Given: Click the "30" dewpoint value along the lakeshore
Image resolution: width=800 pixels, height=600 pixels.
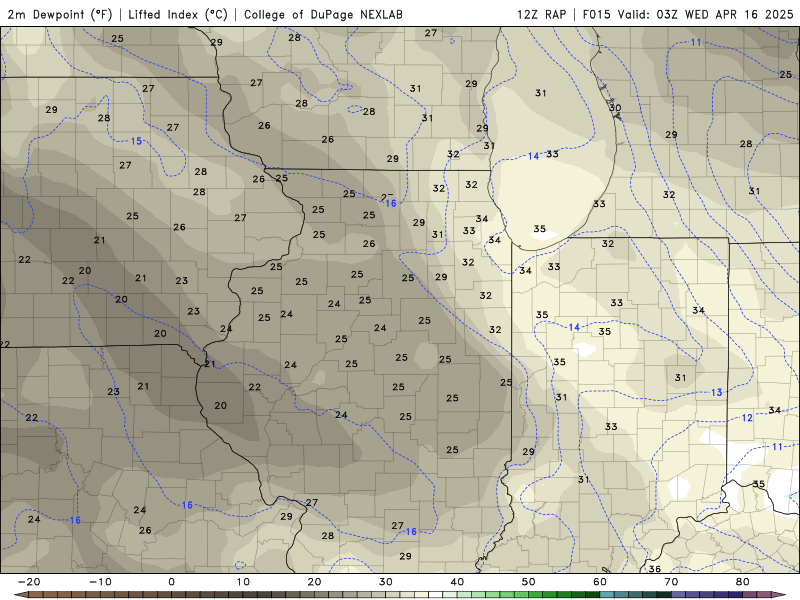Looking at the screenshot, I should pyautogui.click(x=615, y=108).
